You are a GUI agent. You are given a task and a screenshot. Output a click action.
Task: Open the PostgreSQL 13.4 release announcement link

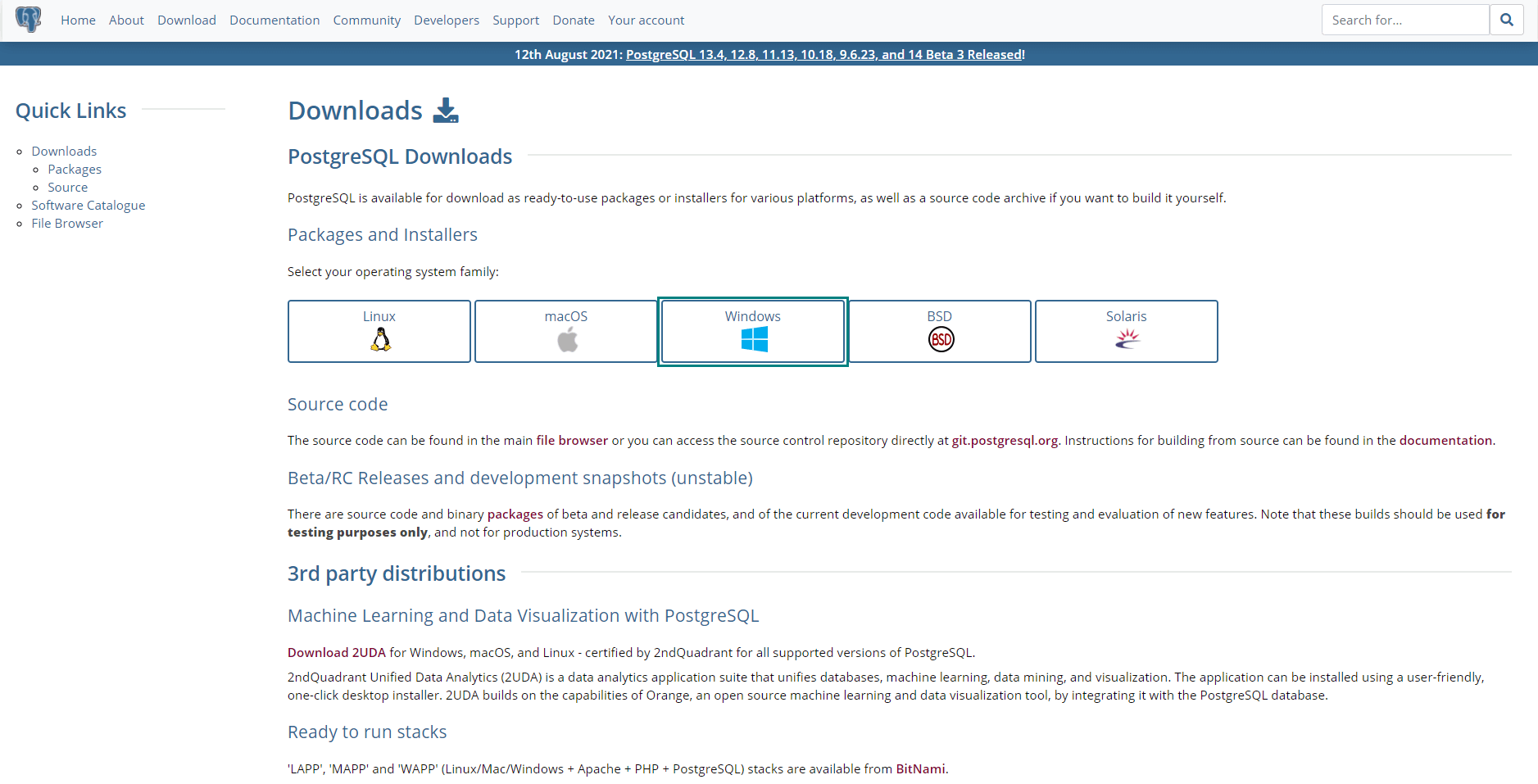[x=825, y=55]
